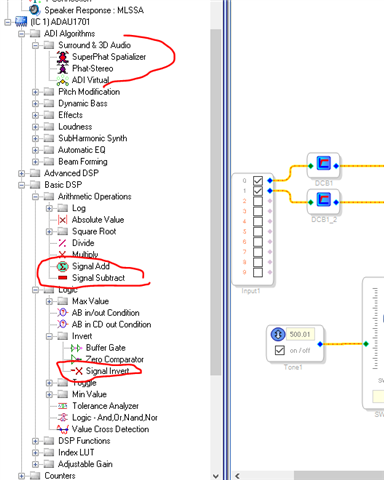Image resolution: width=384 pixels, height=480 pixels.
Task: Toggle the Tone1 on/off checkbox
Action: (x=280, y=350)
